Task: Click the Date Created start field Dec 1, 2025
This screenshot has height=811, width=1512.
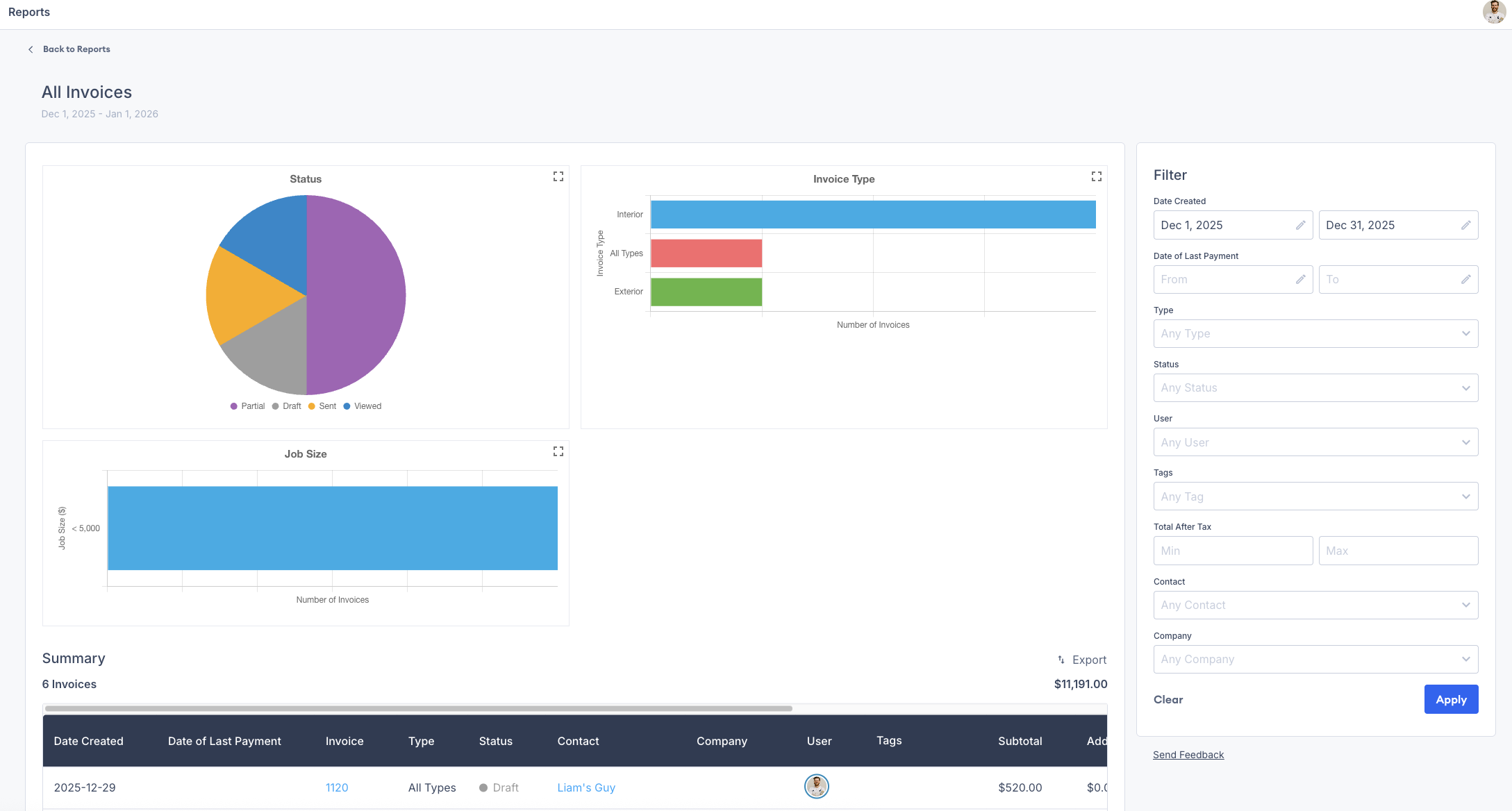Action: [x=1233, y=225]
